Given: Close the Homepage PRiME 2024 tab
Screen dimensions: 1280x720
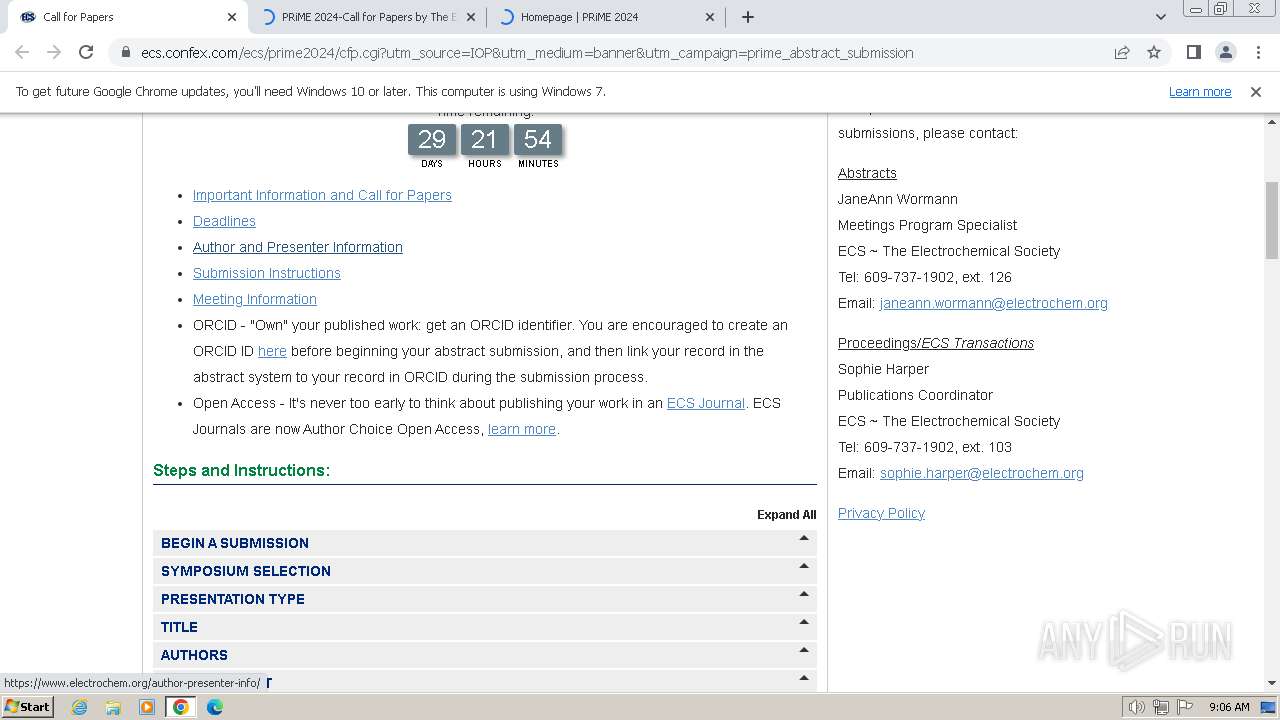Looking at the screenshot, I should [x=710, y=16].
